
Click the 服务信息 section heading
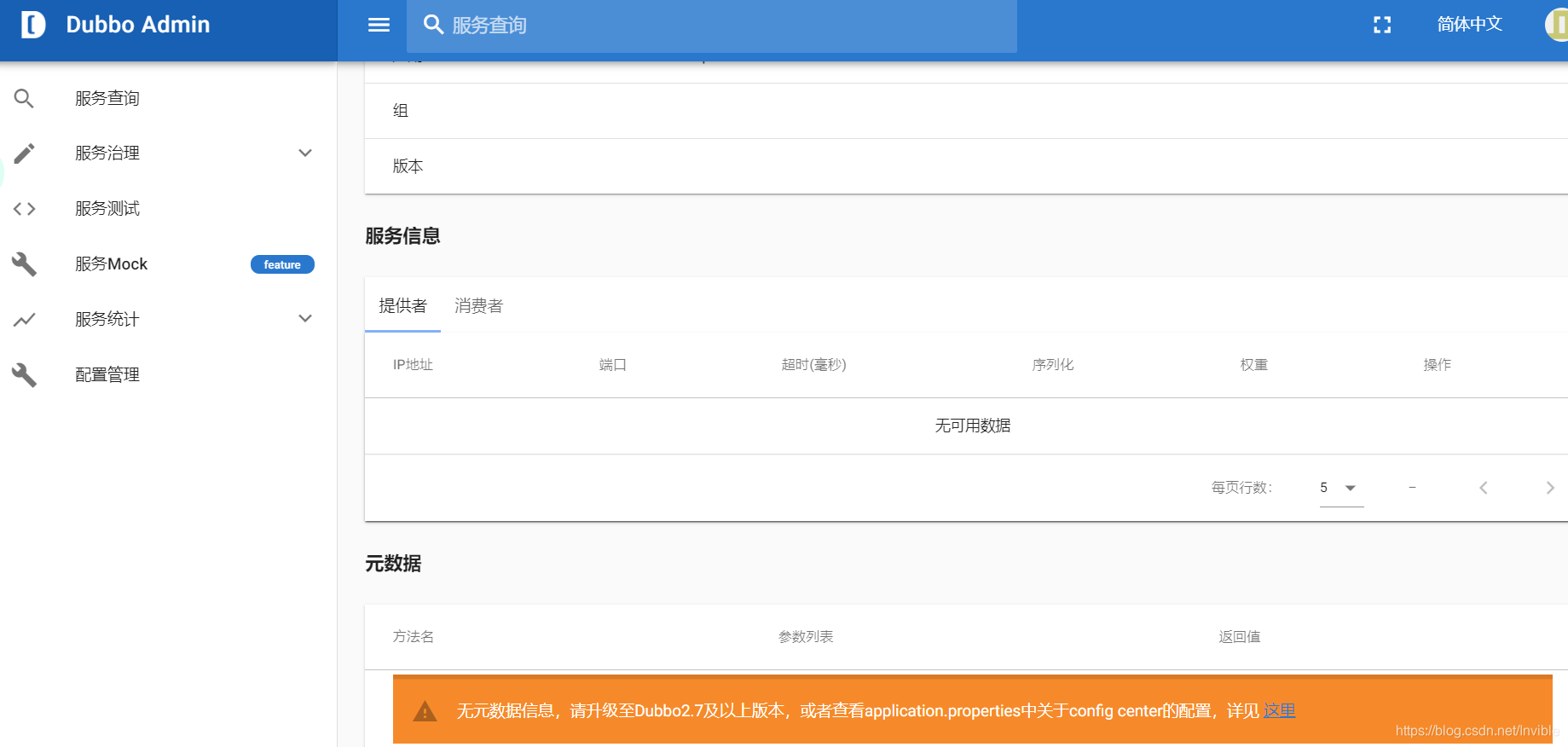pyautogui.click(x=402, y=236)
